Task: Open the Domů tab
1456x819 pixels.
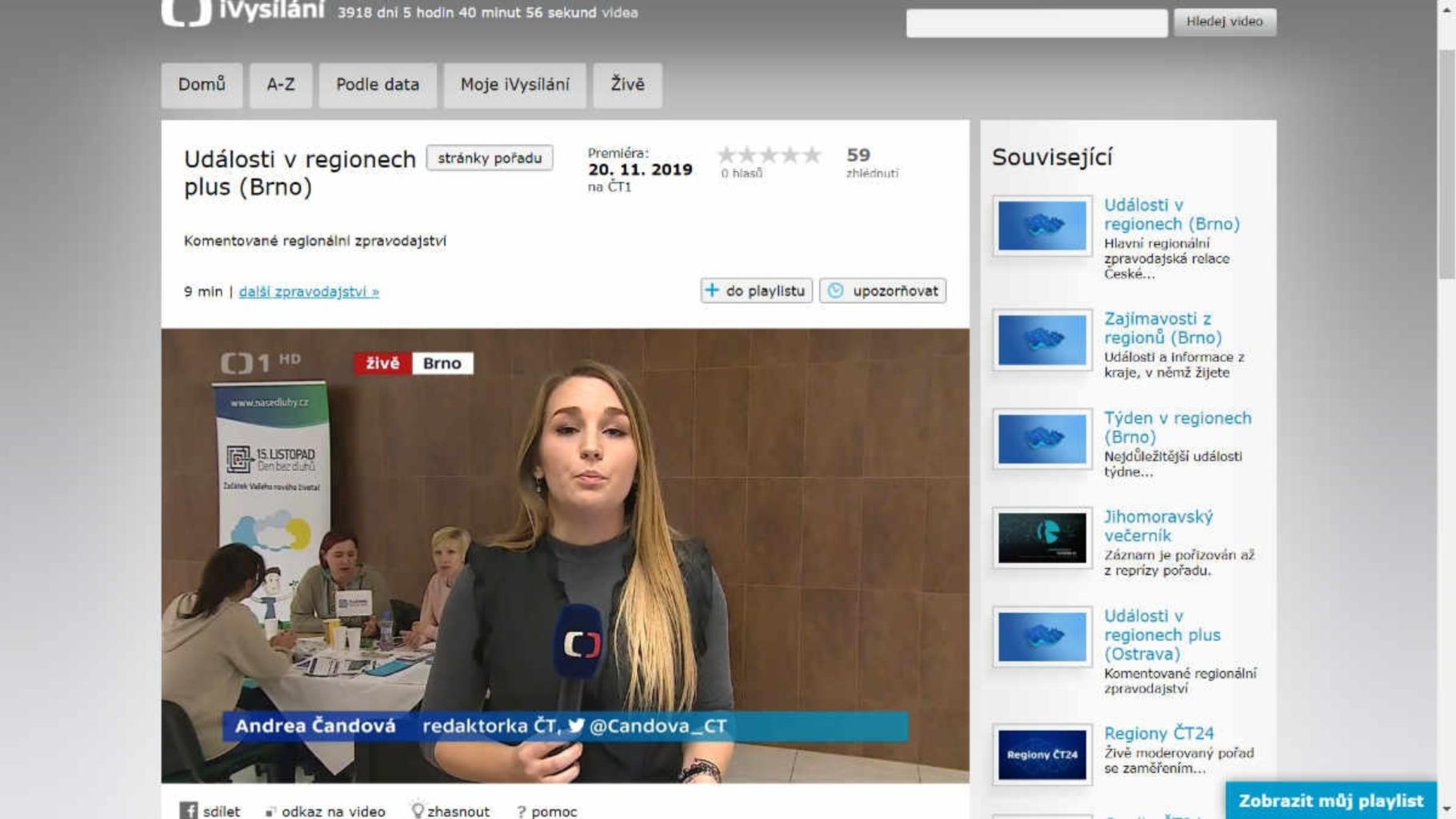Action: [x=202, y=85]
